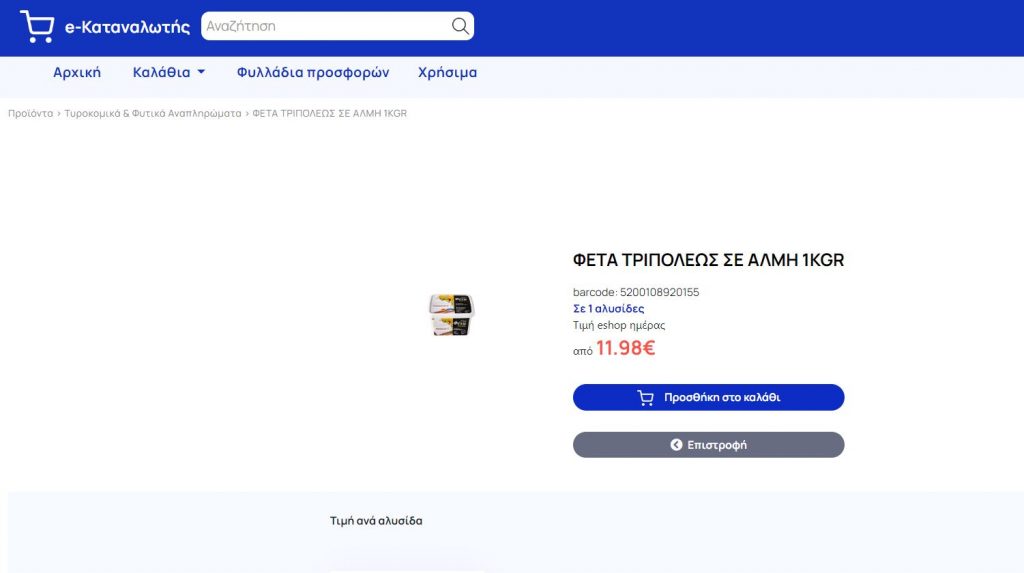Follow the Σε 1 αλυσίδες link
Viewport: 1024px width, 573px height.
[609, 308]
